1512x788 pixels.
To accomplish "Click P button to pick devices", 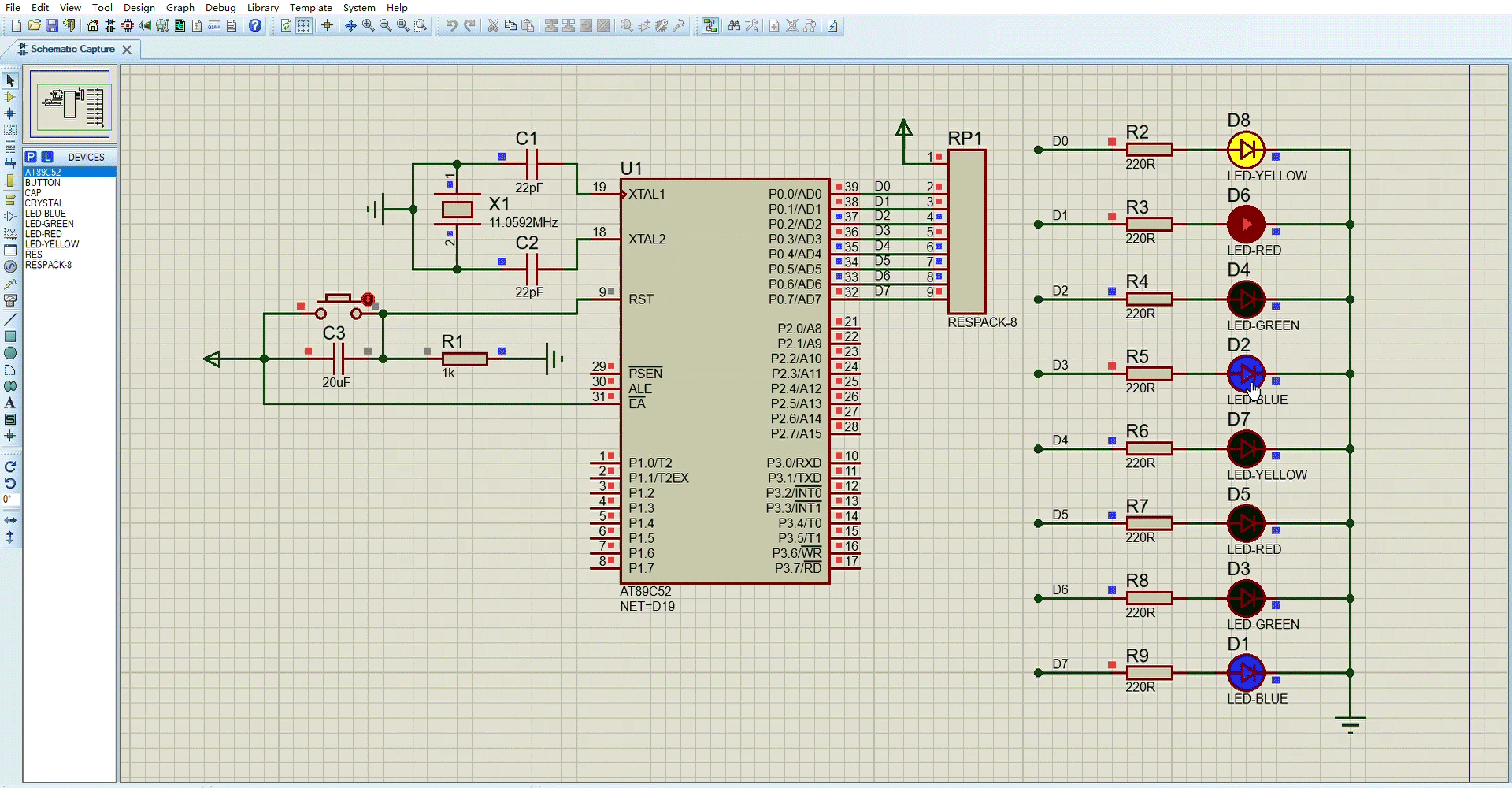I will tap(31, 157).
